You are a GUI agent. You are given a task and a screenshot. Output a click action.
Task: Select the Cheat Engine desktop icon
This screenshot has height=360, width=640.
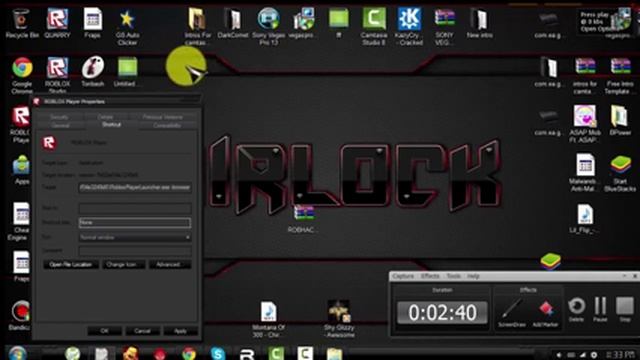pyautogui.click(x=20, y=221)
